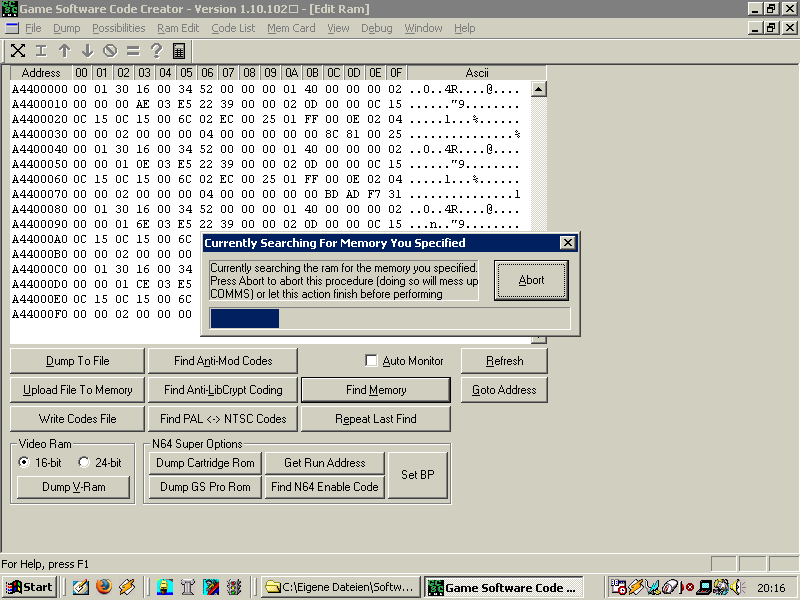
Task: Click the mouse icon in the system tray
Action: [670, 587]
